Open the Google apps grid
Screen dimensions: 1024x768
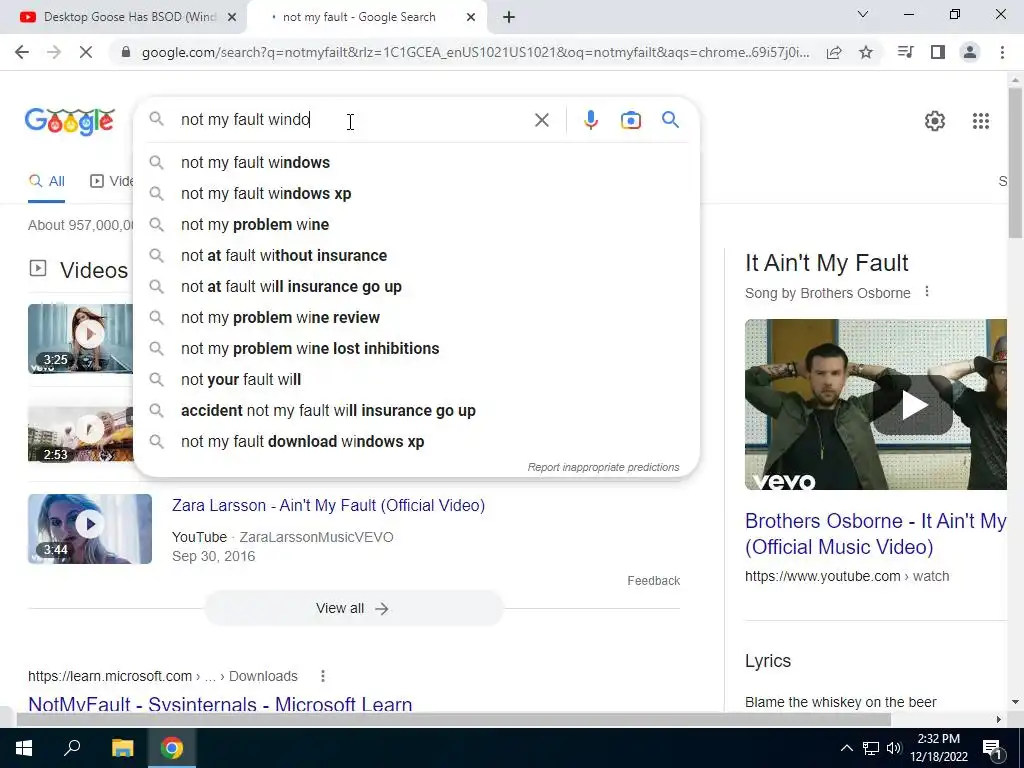coord(981,121)
